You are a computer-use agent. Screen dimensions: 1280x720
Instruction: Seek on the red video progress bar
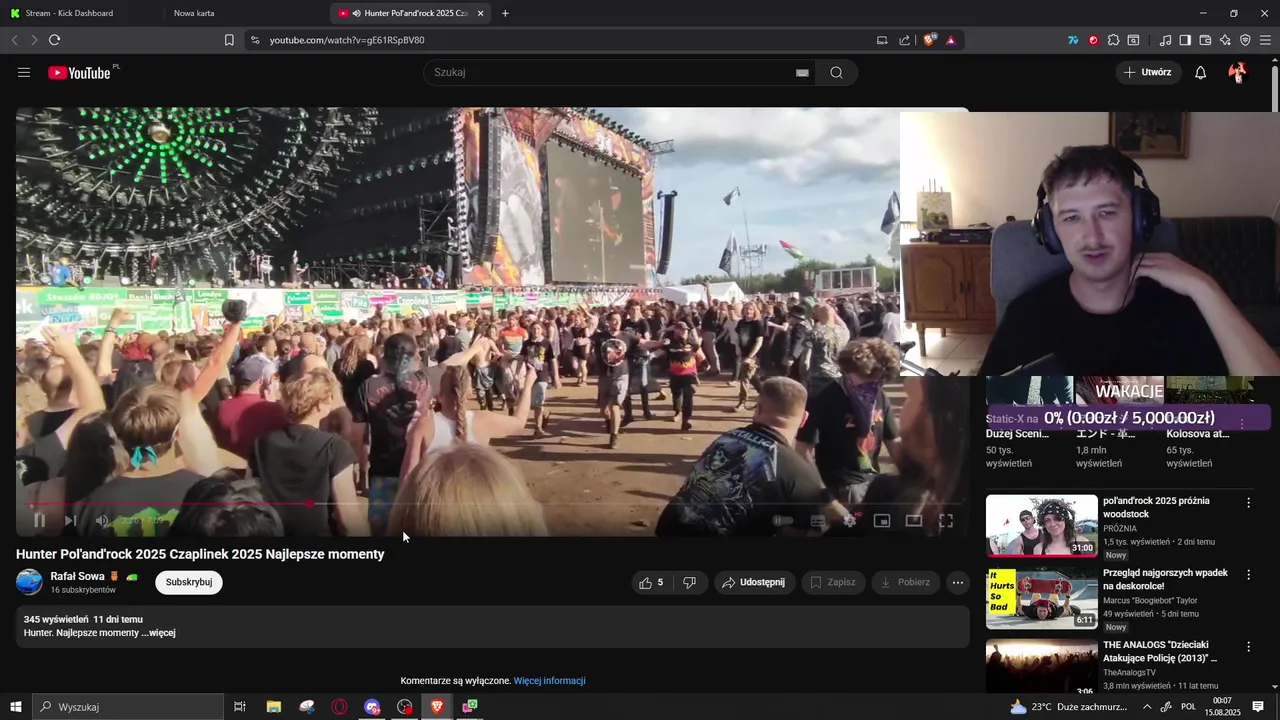(x=493, y=503)
